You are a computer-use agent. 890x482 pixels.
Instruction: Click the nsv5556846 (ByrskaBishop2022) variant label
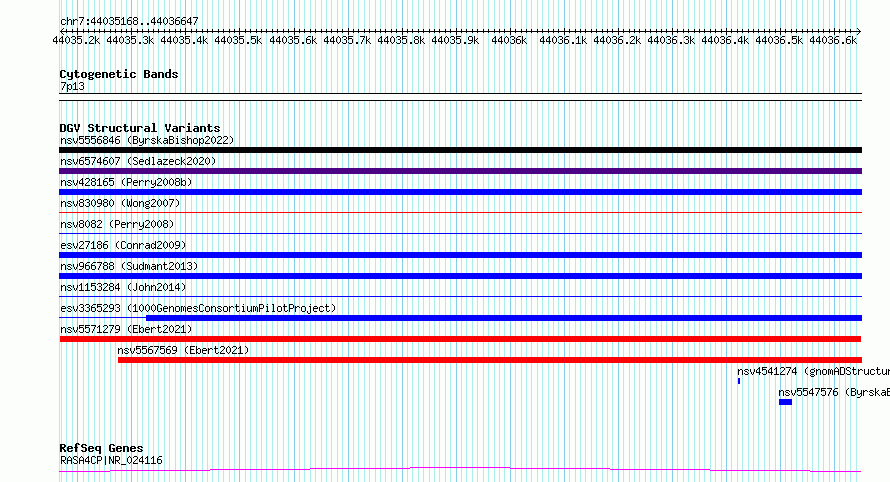pyautogui.click(x=147, y=140)
